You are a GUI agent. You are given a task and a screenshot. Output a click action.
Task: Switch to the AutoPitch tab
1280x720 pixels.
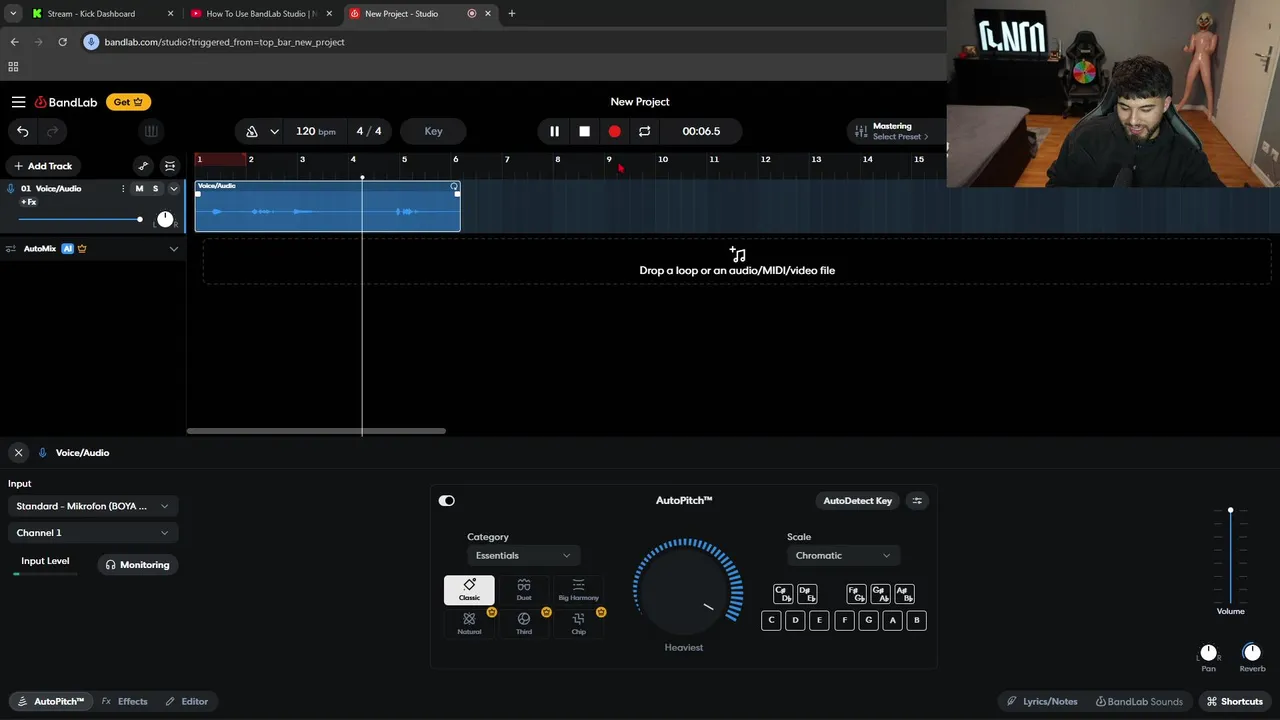(50, 701)
